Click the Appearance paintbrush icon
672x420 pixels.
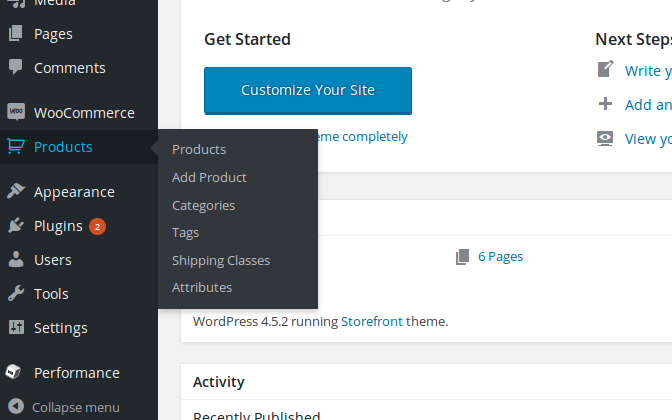(15, 192)
